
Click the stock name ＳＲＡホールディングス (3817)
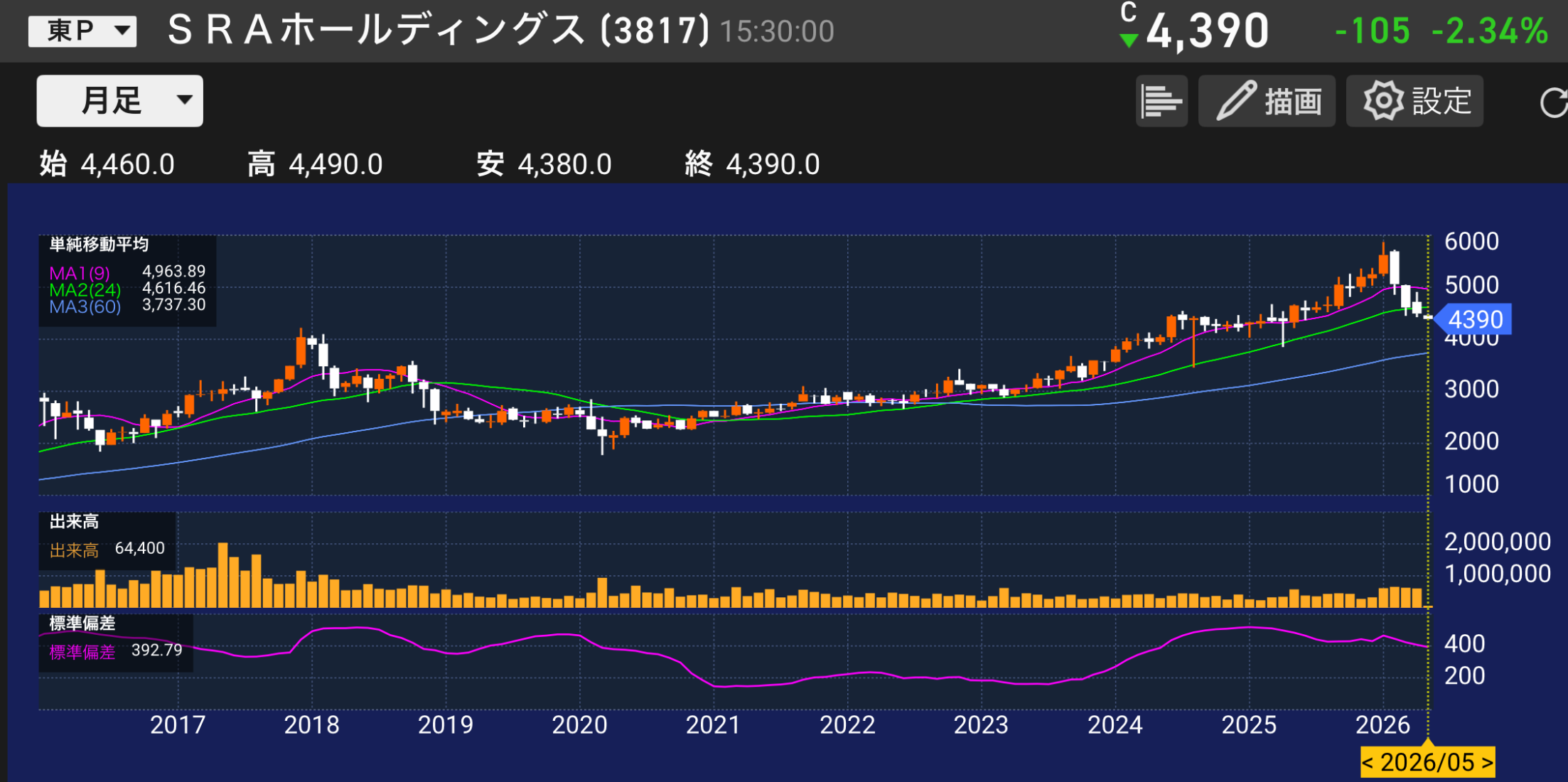438,31
